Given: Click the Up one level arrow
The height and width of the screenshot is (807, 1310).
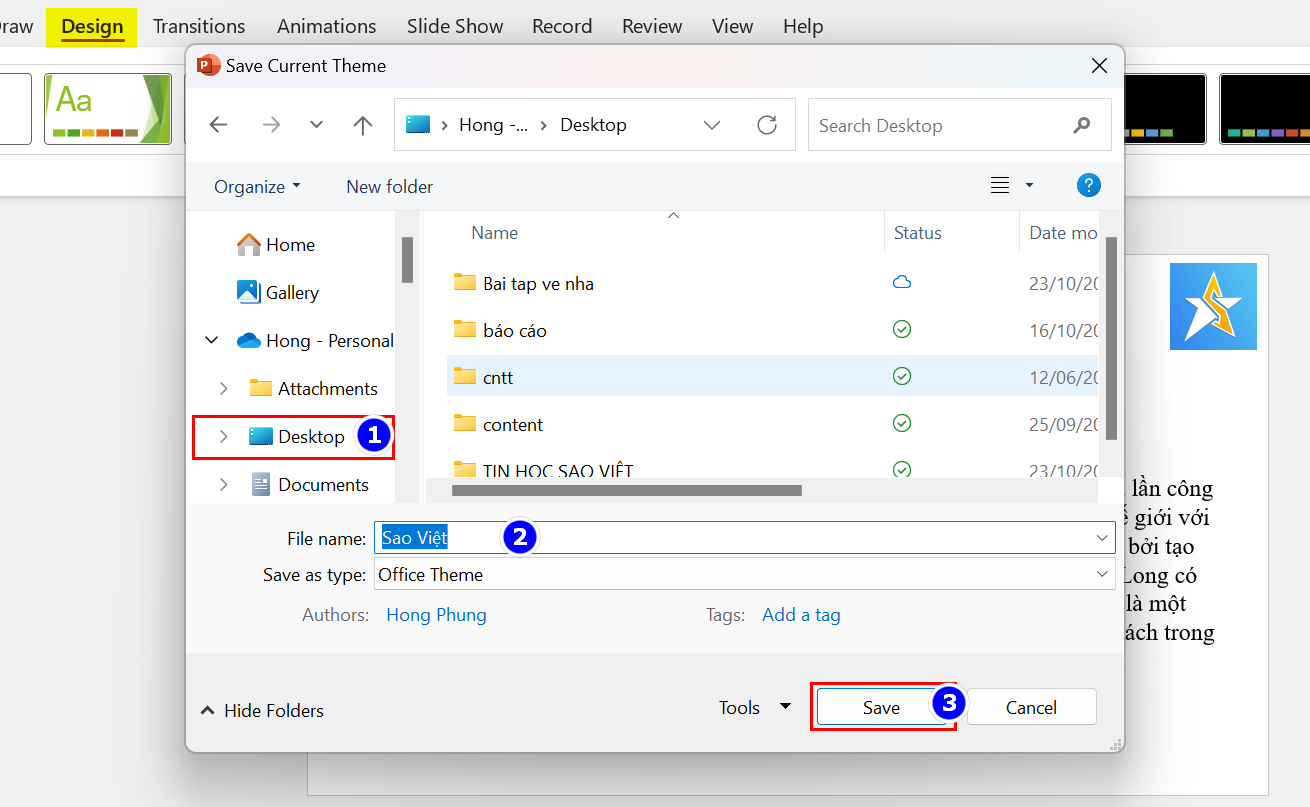Looking at the screenshot, I should tap(363, 125).
